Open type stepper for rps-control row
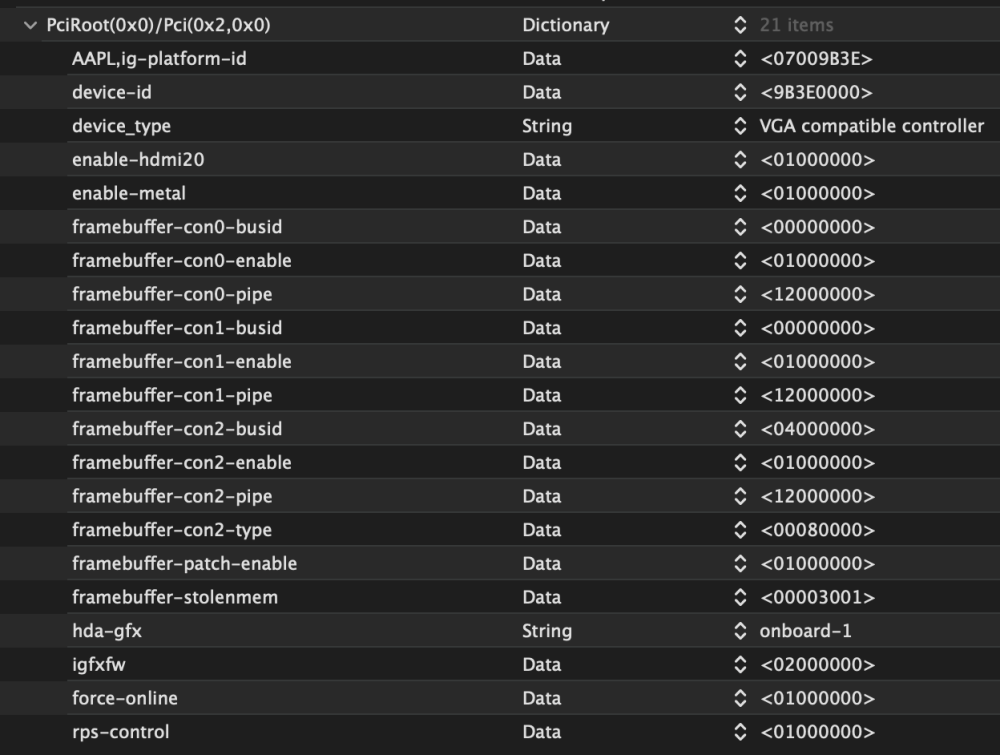This screenshot has width=1000, height=755. pos(740,732)
